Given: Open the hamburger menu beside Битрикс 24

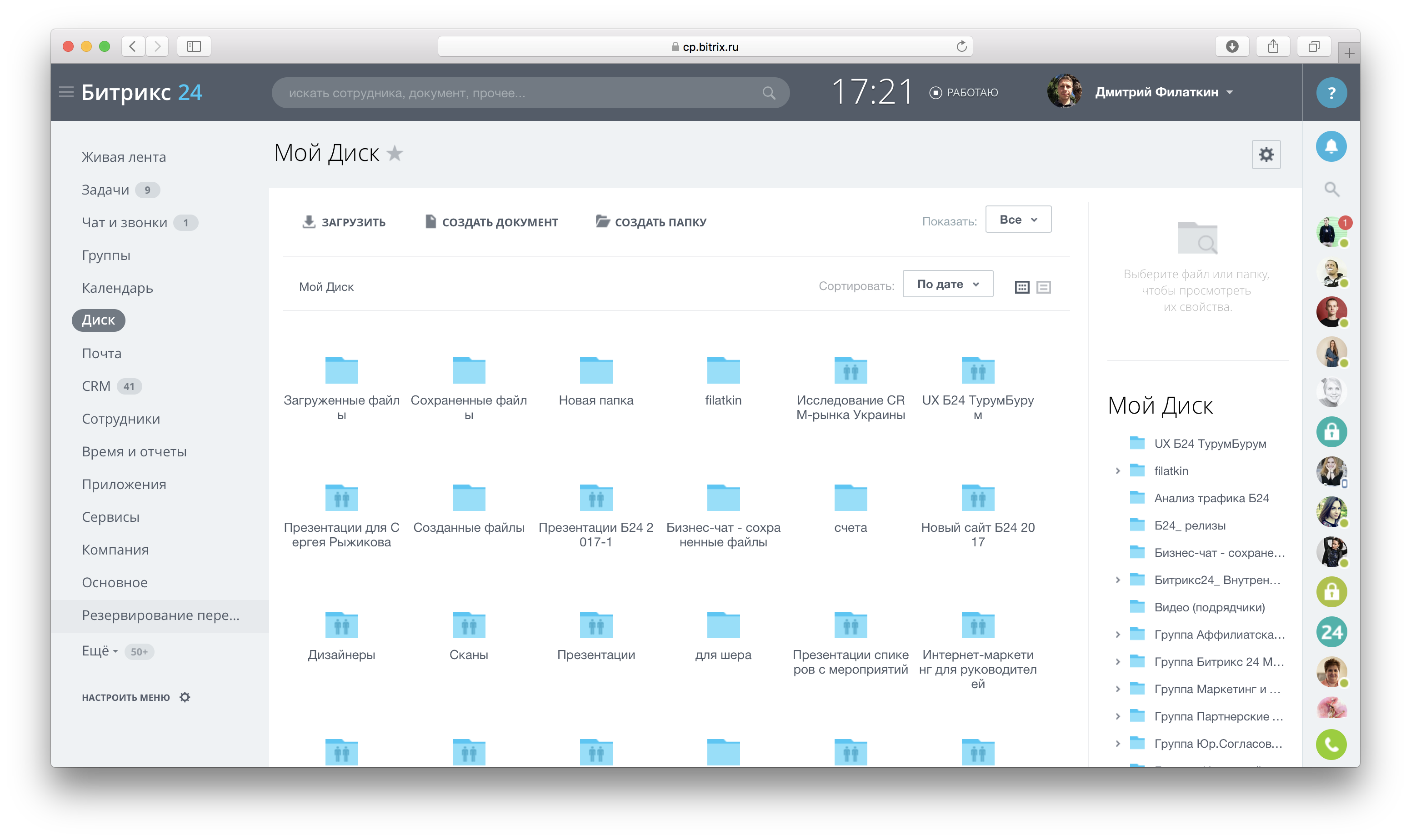Looking at the screenshot, I should point(66,92).
